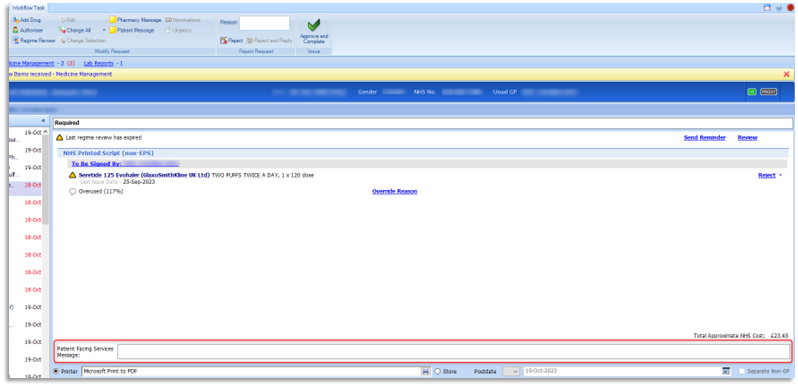Open the Patient Message option

pyautogui.click(x=132, y=30)
